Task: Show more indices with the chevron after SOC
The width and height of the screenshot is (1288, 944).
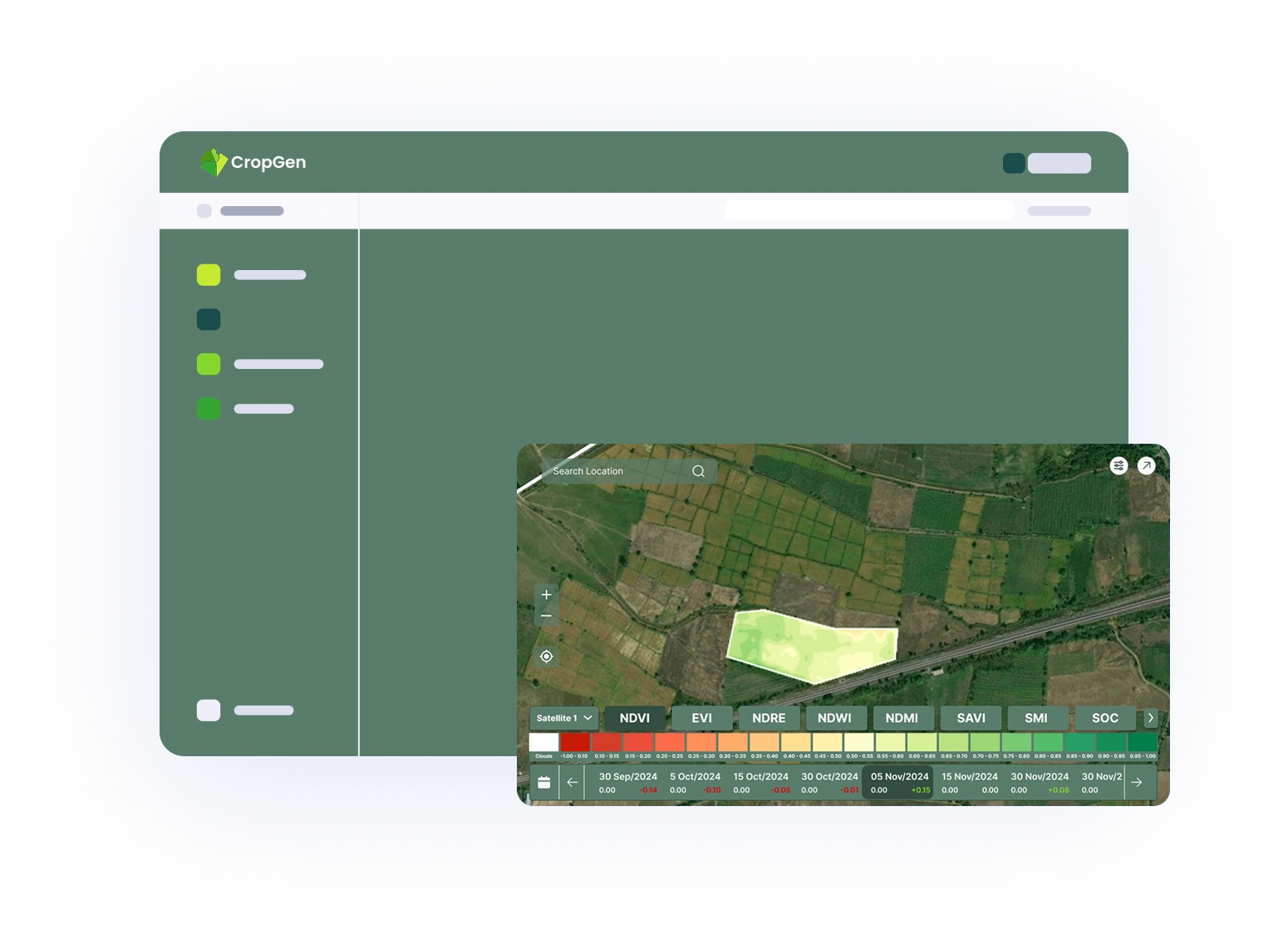Action: click(1150, 718)
